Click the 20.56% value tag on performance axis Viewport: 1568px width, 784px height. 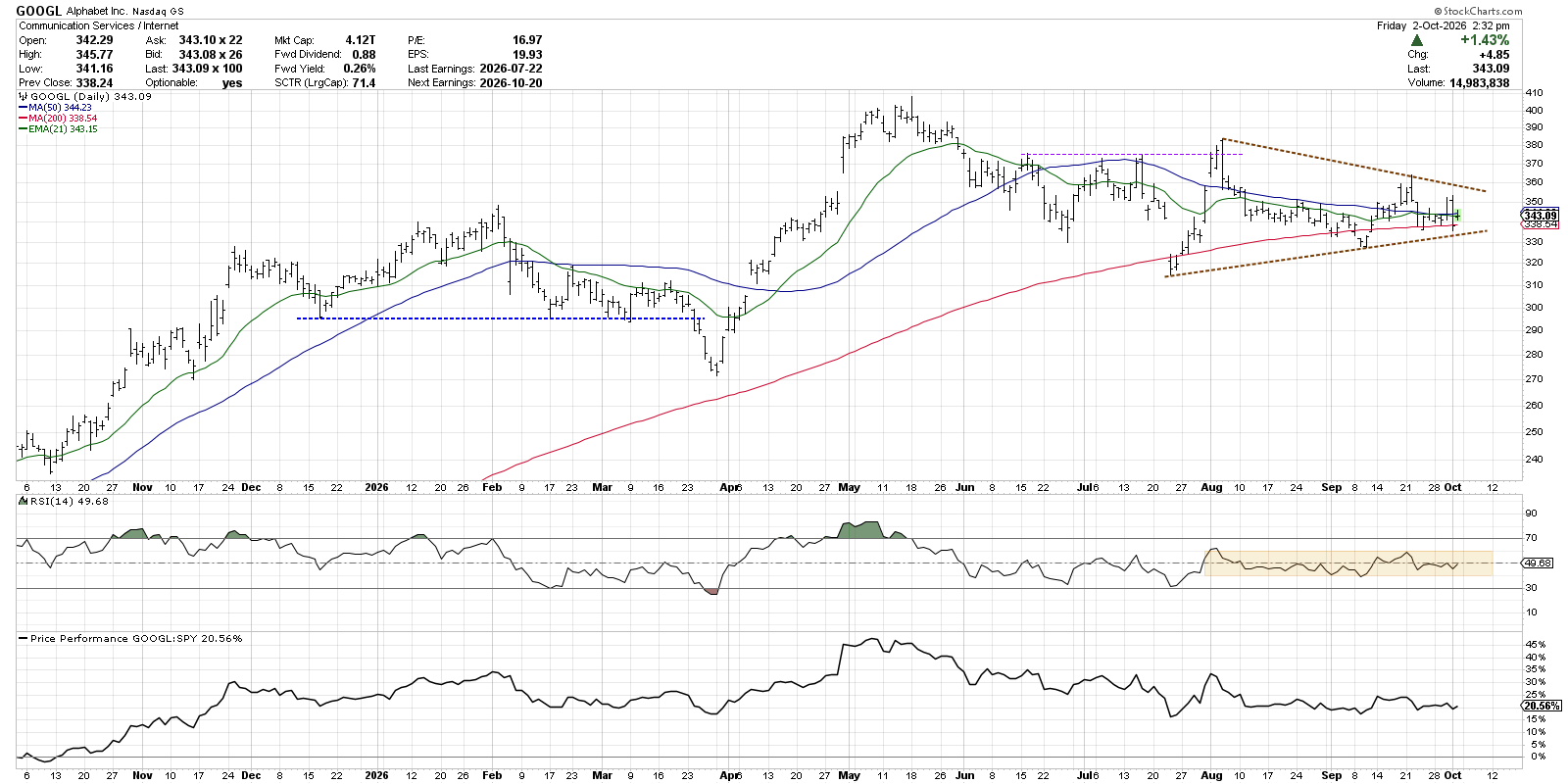tap(1543, 706)
